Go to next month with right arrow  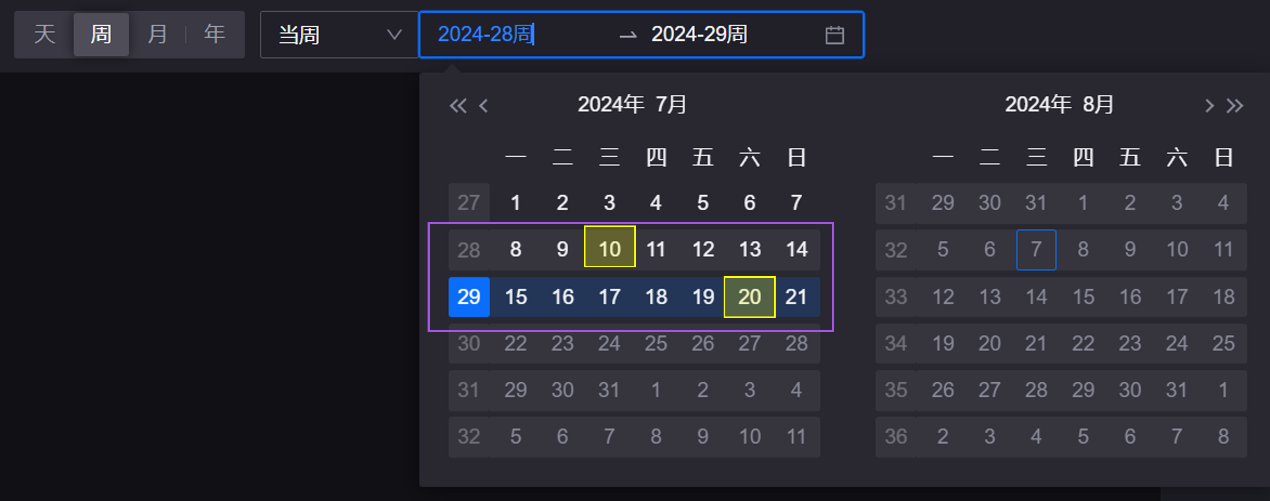click(x=1209, y=106)
